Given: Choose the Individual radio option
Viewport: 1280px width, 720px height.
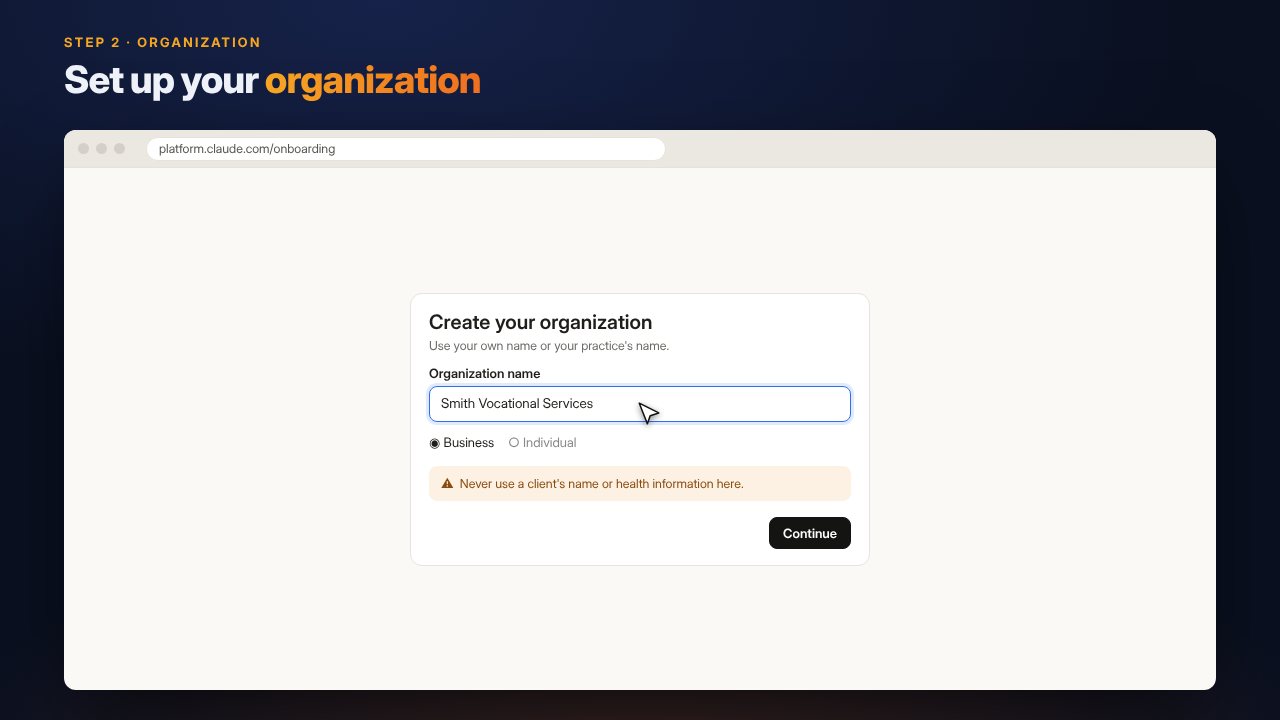Looking at the screenshot, I should point(543,443).
